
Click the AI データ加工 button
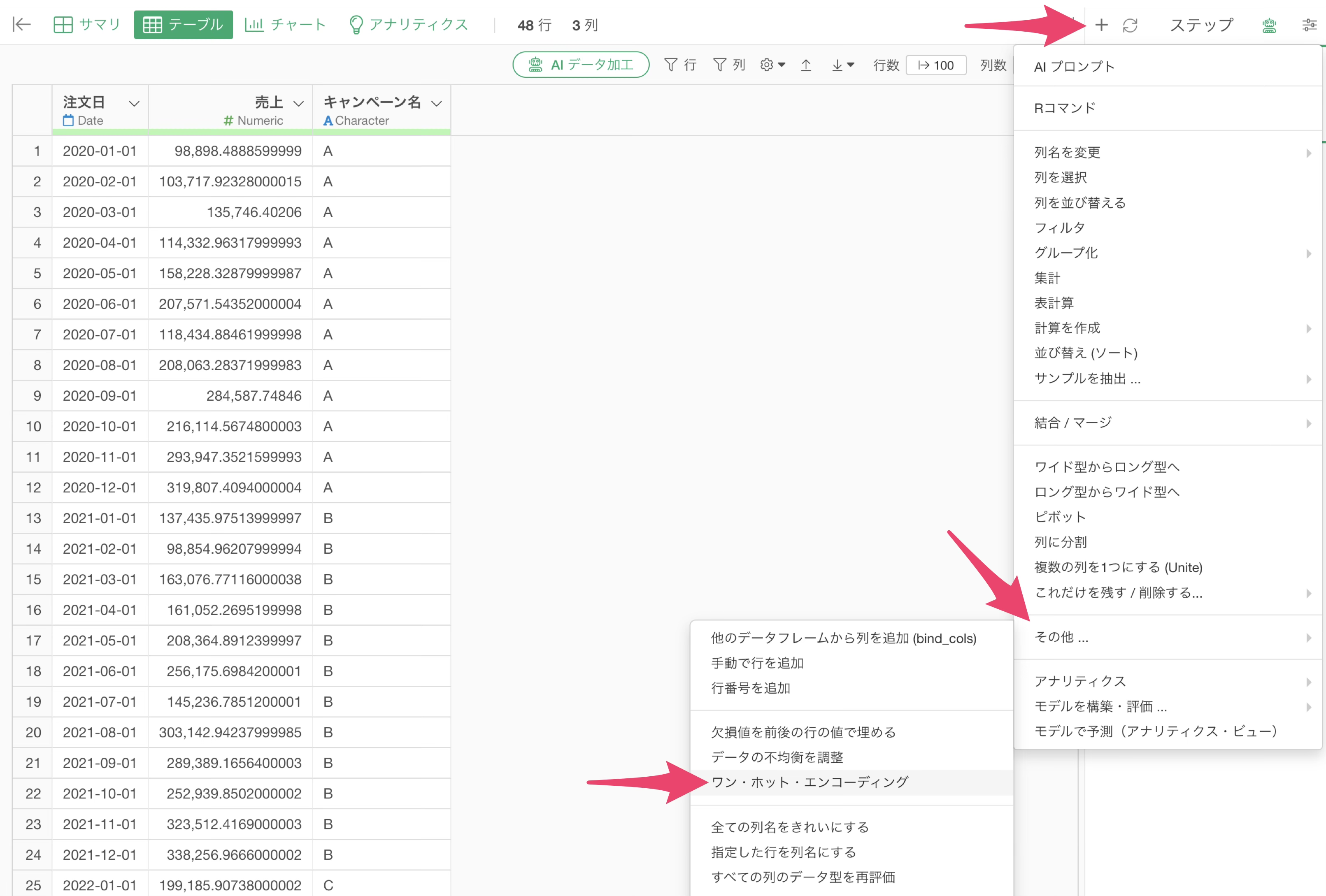[581, 65]
